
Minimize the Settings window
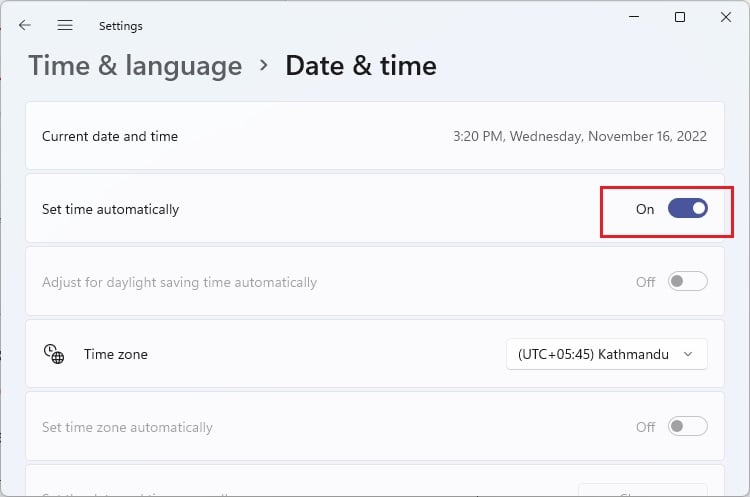click(634, 17)
